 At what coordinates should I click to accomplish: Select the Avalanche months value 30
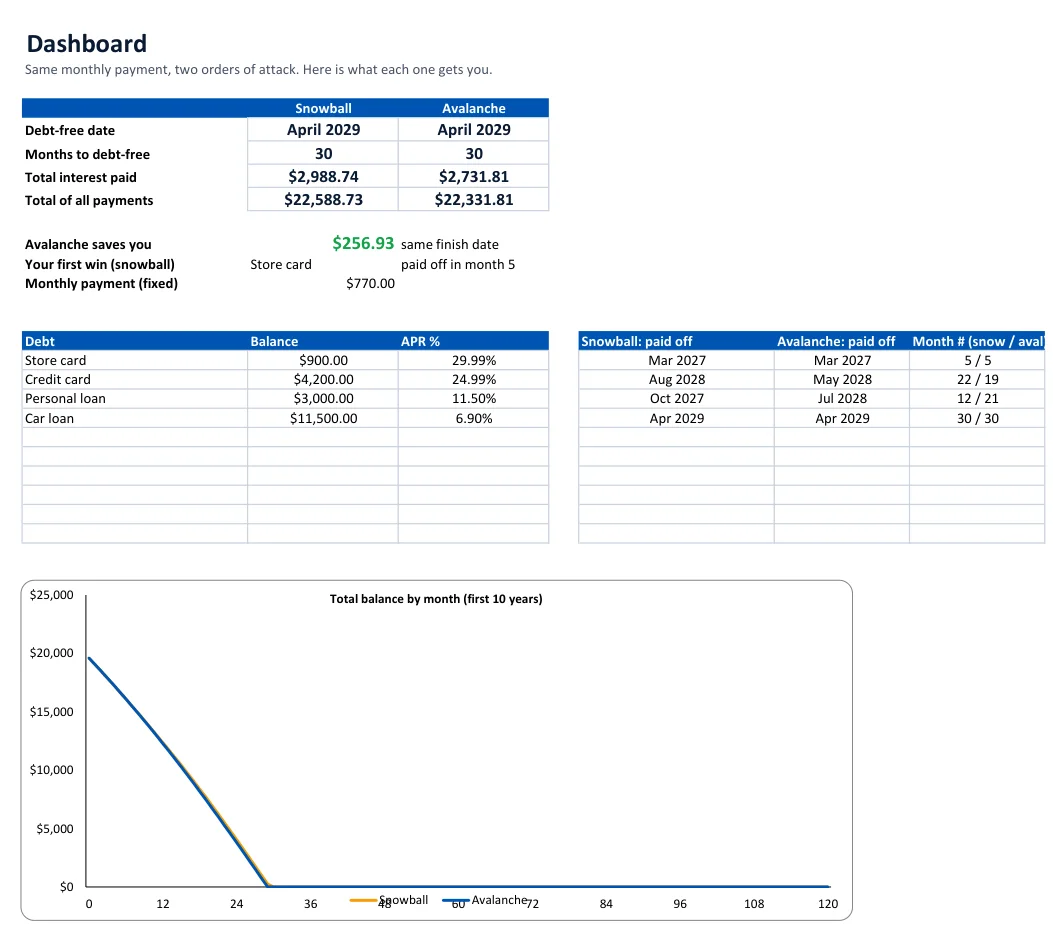pos(473,154)
